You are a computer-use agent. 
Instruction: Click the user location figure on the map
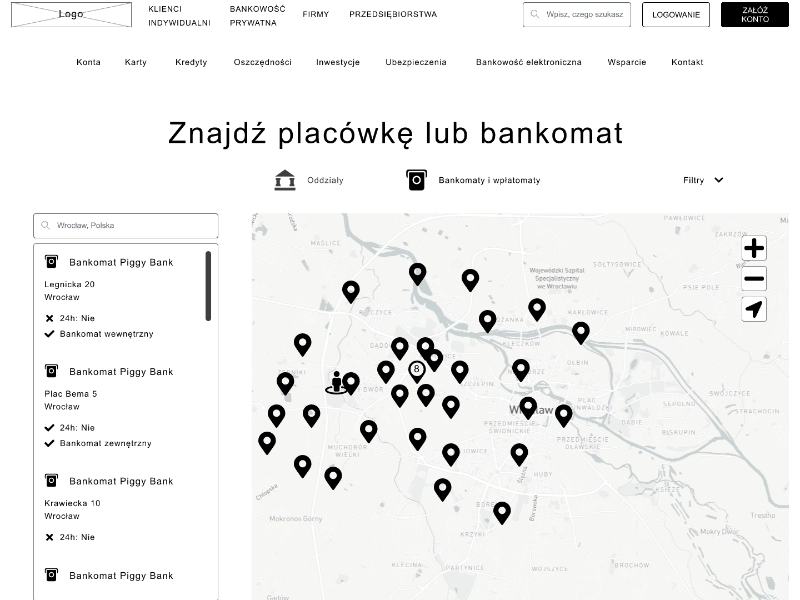click(336, 383)
